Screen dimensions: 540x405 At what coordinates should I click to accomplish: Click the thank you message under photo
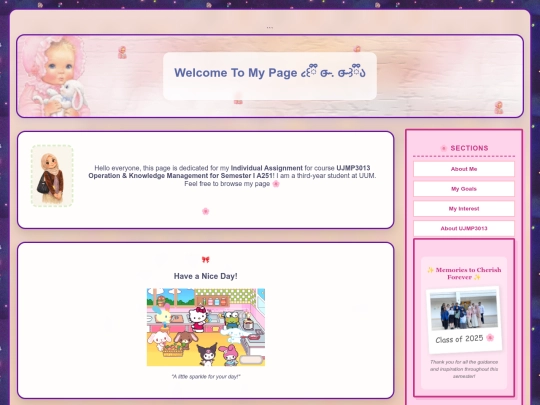[464, 369]
